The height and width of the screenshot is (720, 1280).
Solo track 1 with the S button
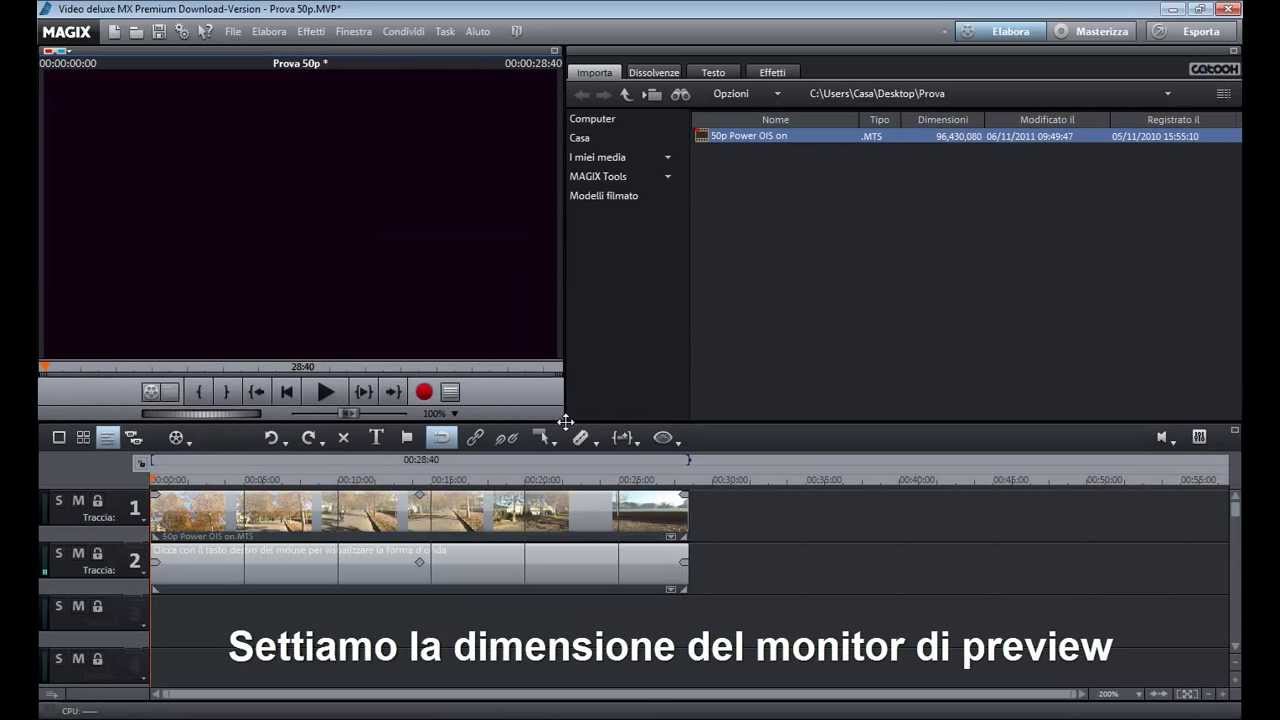59,501
